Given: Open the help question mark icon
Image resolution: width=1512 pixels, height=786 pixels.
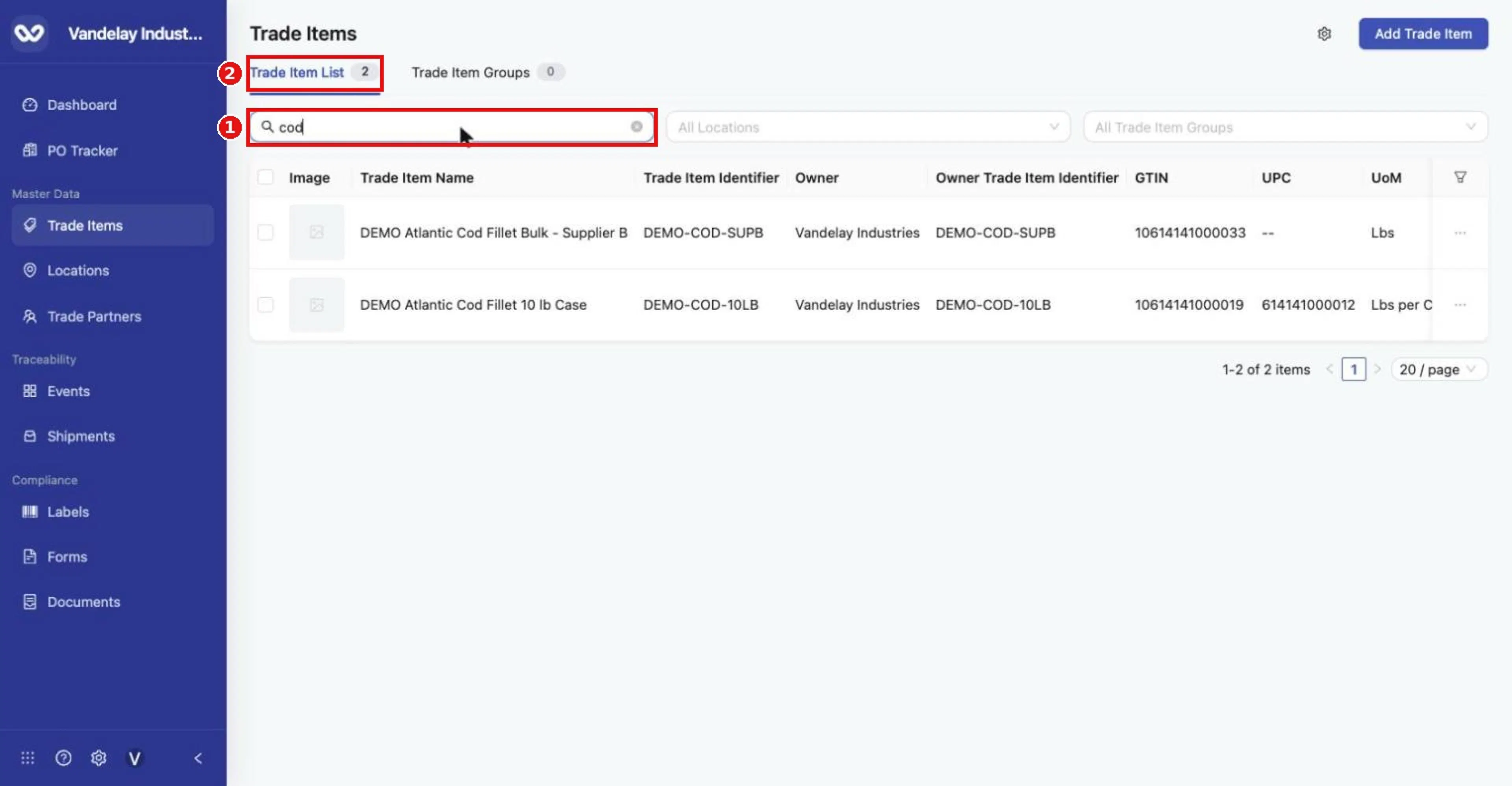Looking at the screenshot, I should [63, 758].
